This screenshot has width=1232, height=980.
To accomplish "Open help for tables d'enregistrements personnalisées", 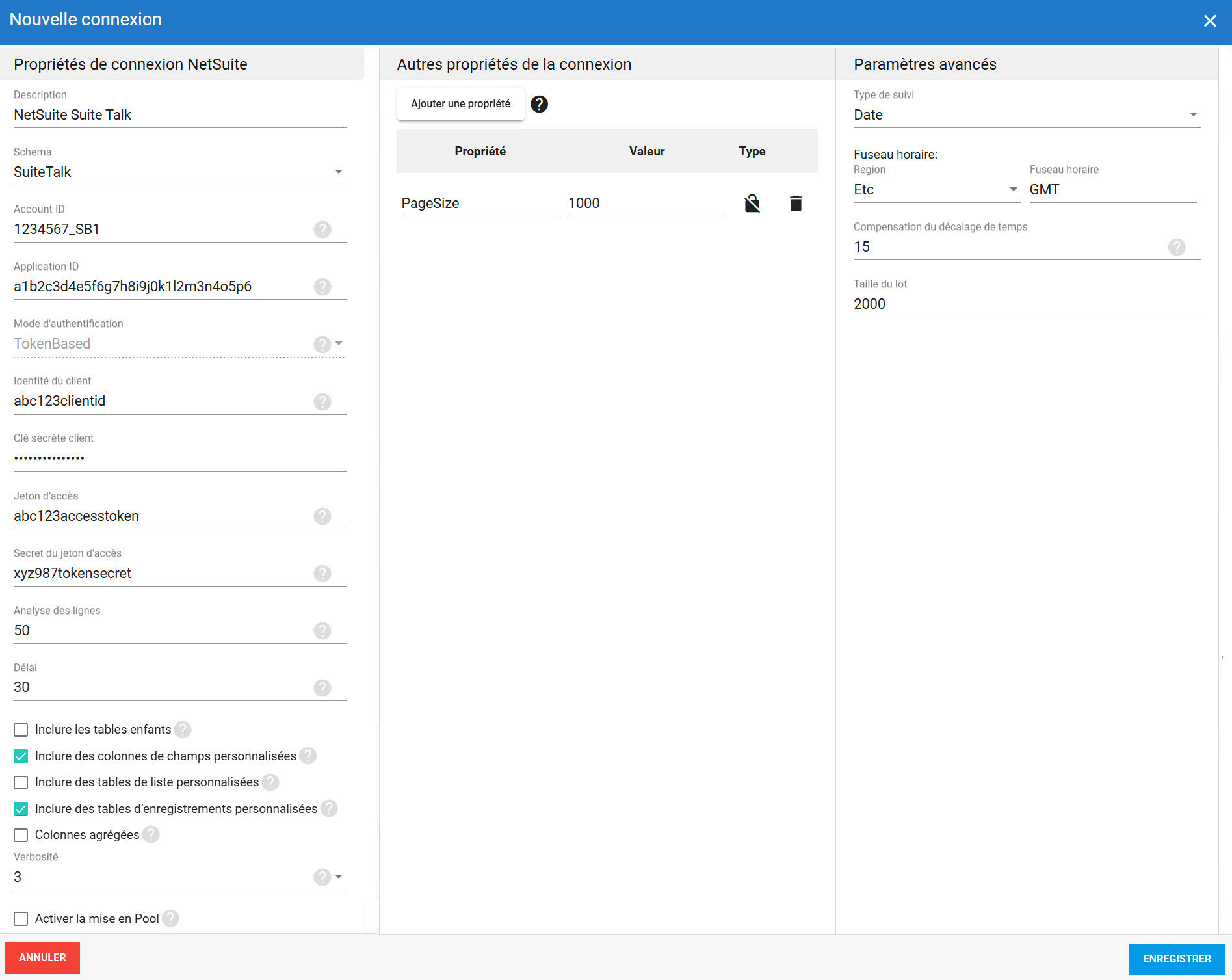I will click(x=330, y=808).
